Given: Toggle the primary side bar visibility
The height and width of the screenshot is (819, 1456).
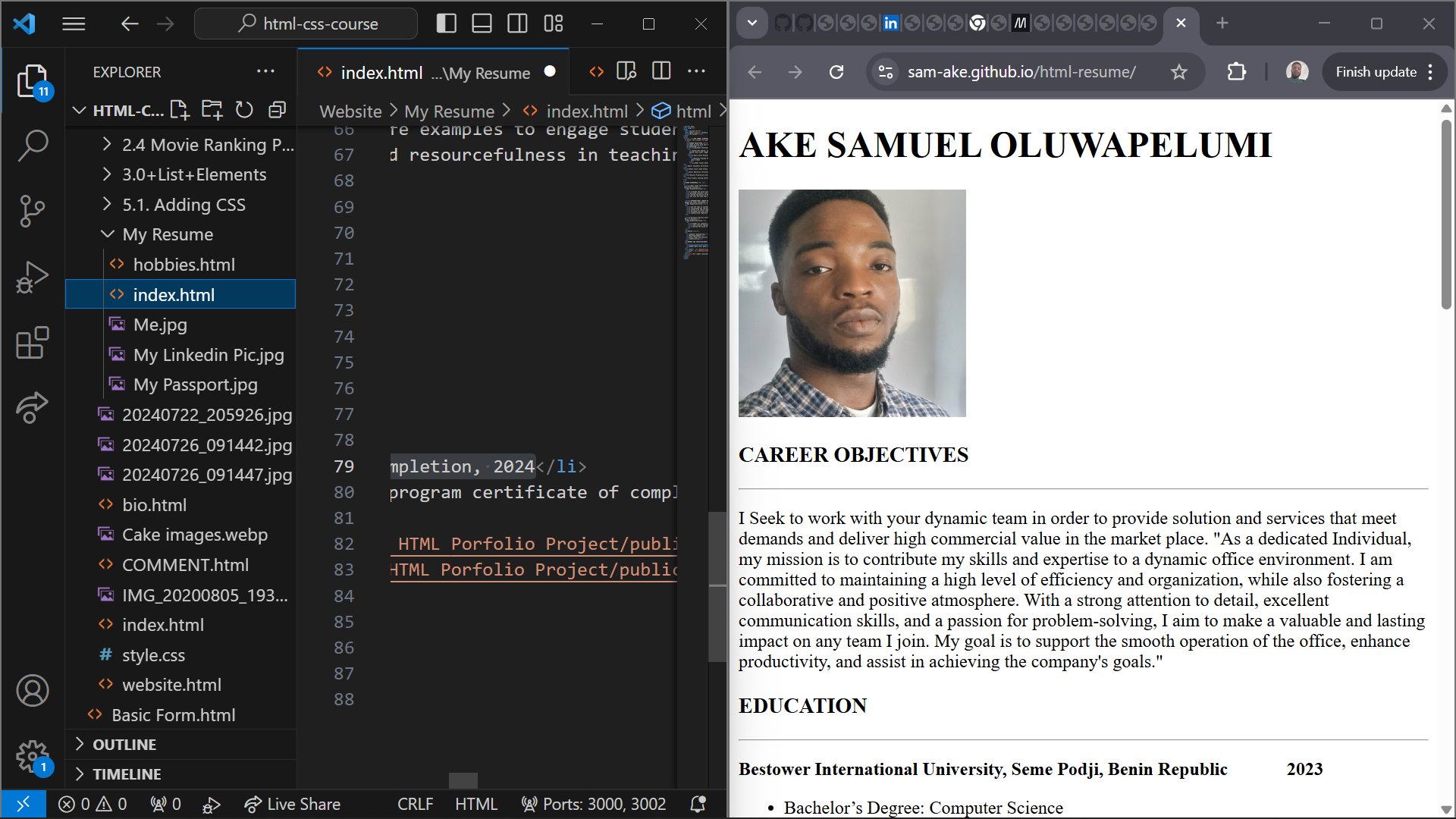Looking at the screenshot, I should 447,24.
